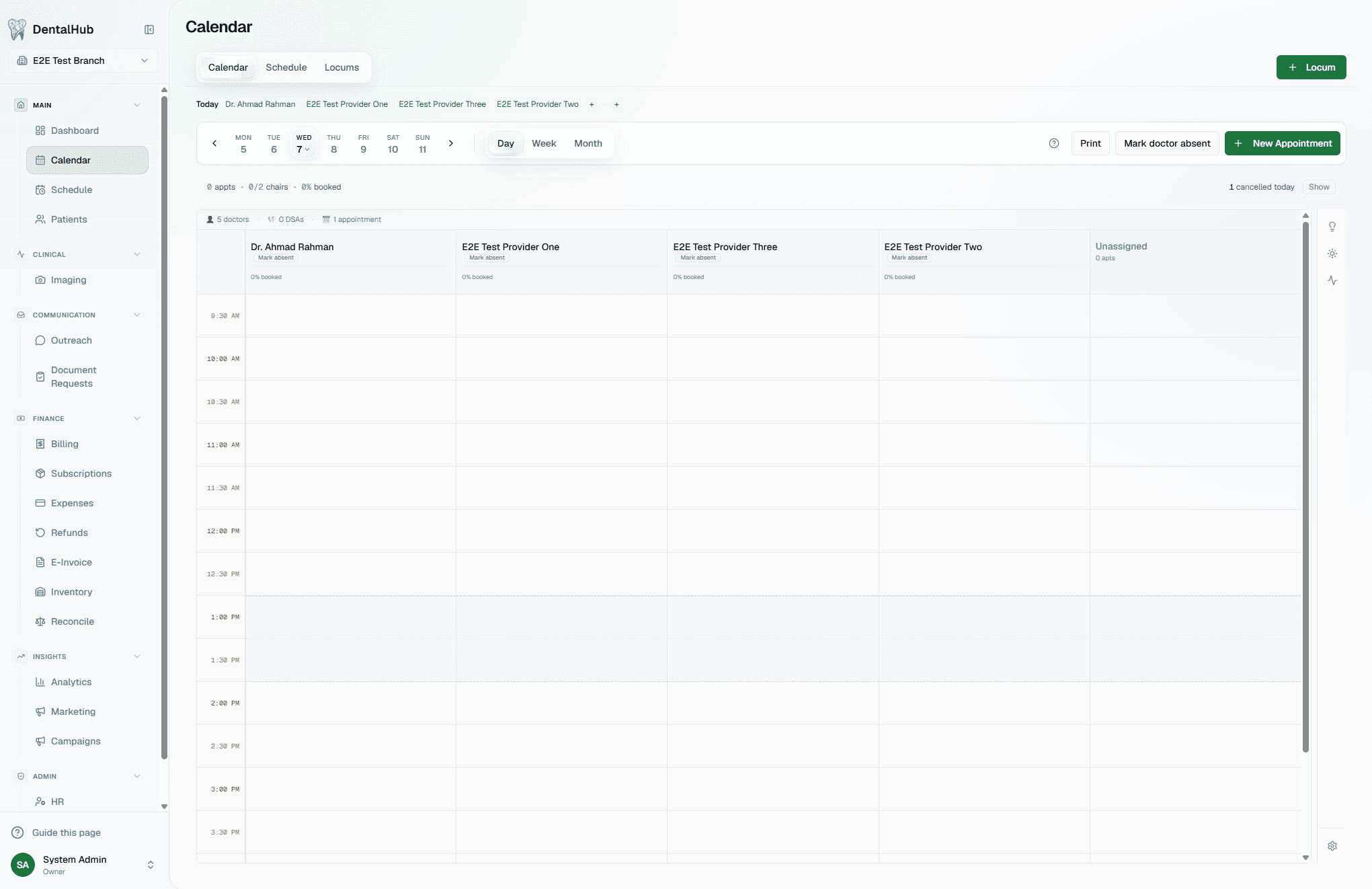Switch calendar to Week view
Screen dimensions: 1372x889
[544, 143]
